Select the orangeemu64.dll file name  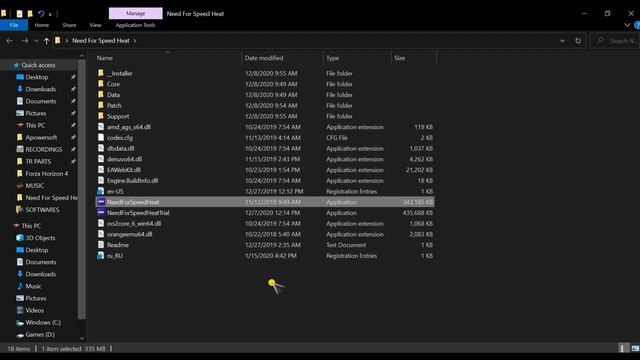129,234
